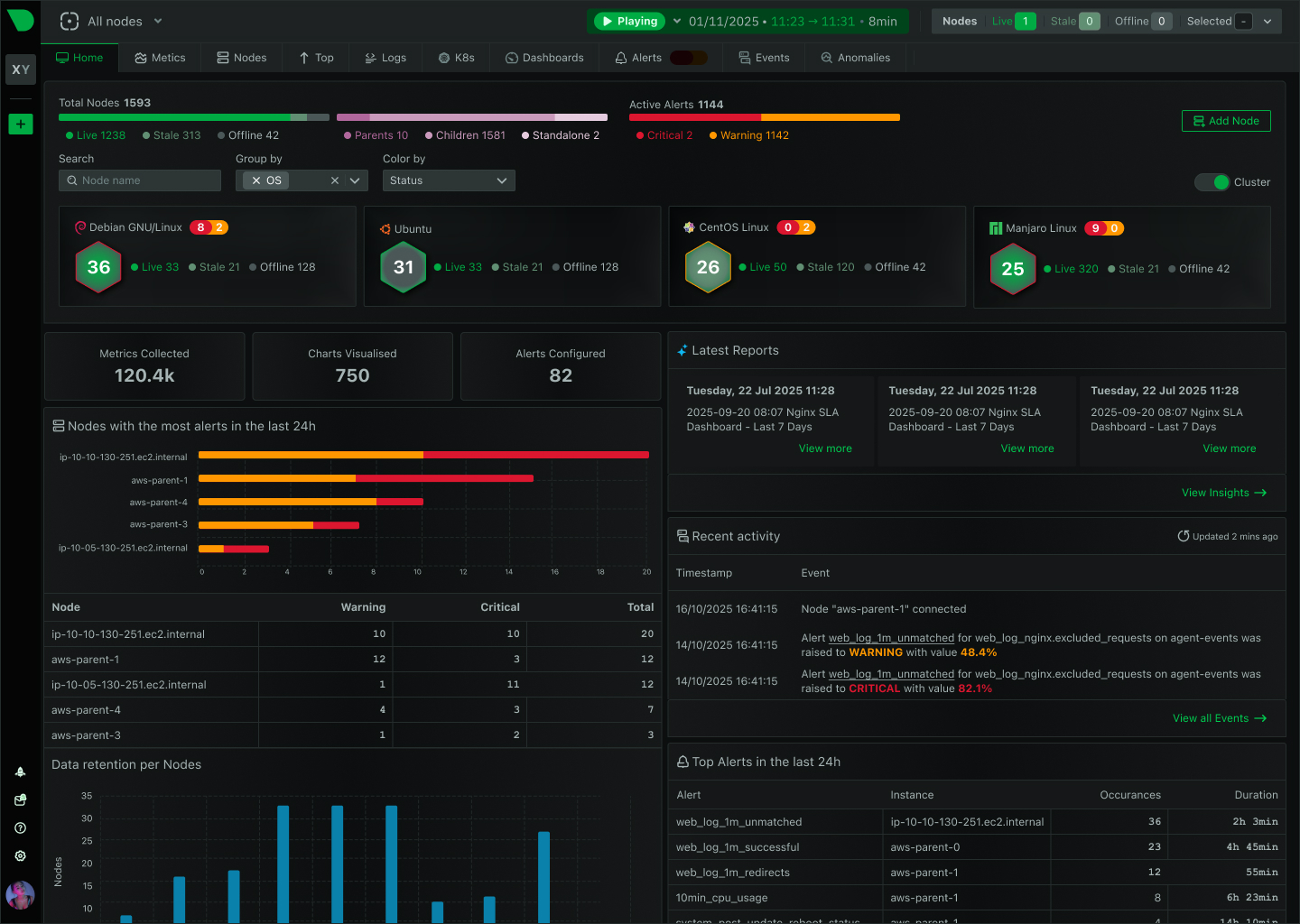Click the user avatar at the sidebar bottom
1300x924 pixels.
[x=20, y=895]
